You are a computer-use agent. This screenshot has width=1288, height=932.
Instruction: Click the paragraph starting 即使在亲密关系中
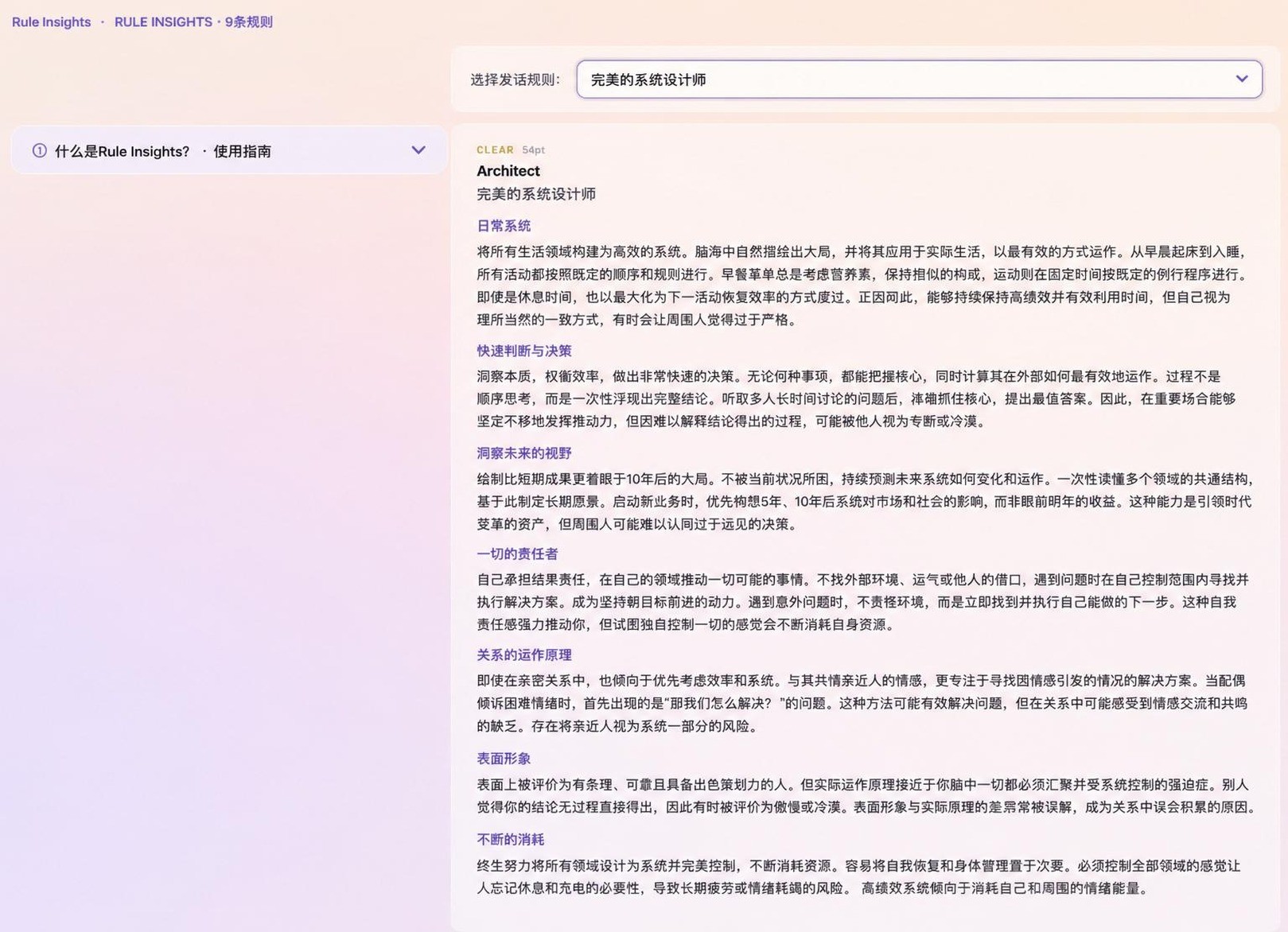(x=862, y=703)
